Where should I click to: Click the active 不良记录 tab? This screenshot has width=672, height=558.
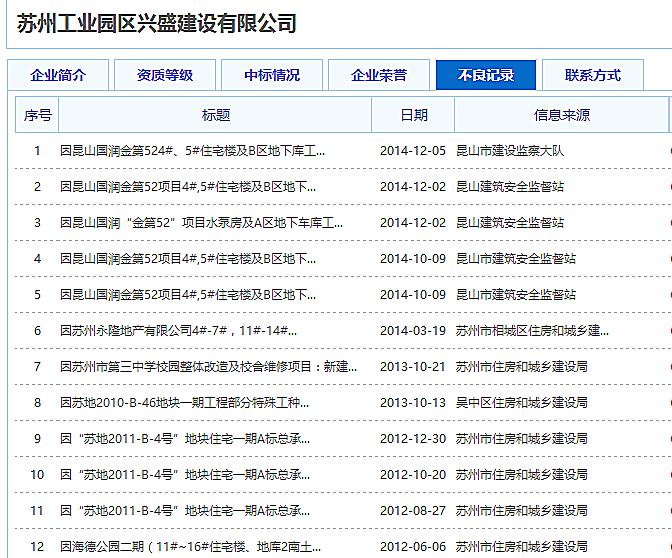[486, 75]
